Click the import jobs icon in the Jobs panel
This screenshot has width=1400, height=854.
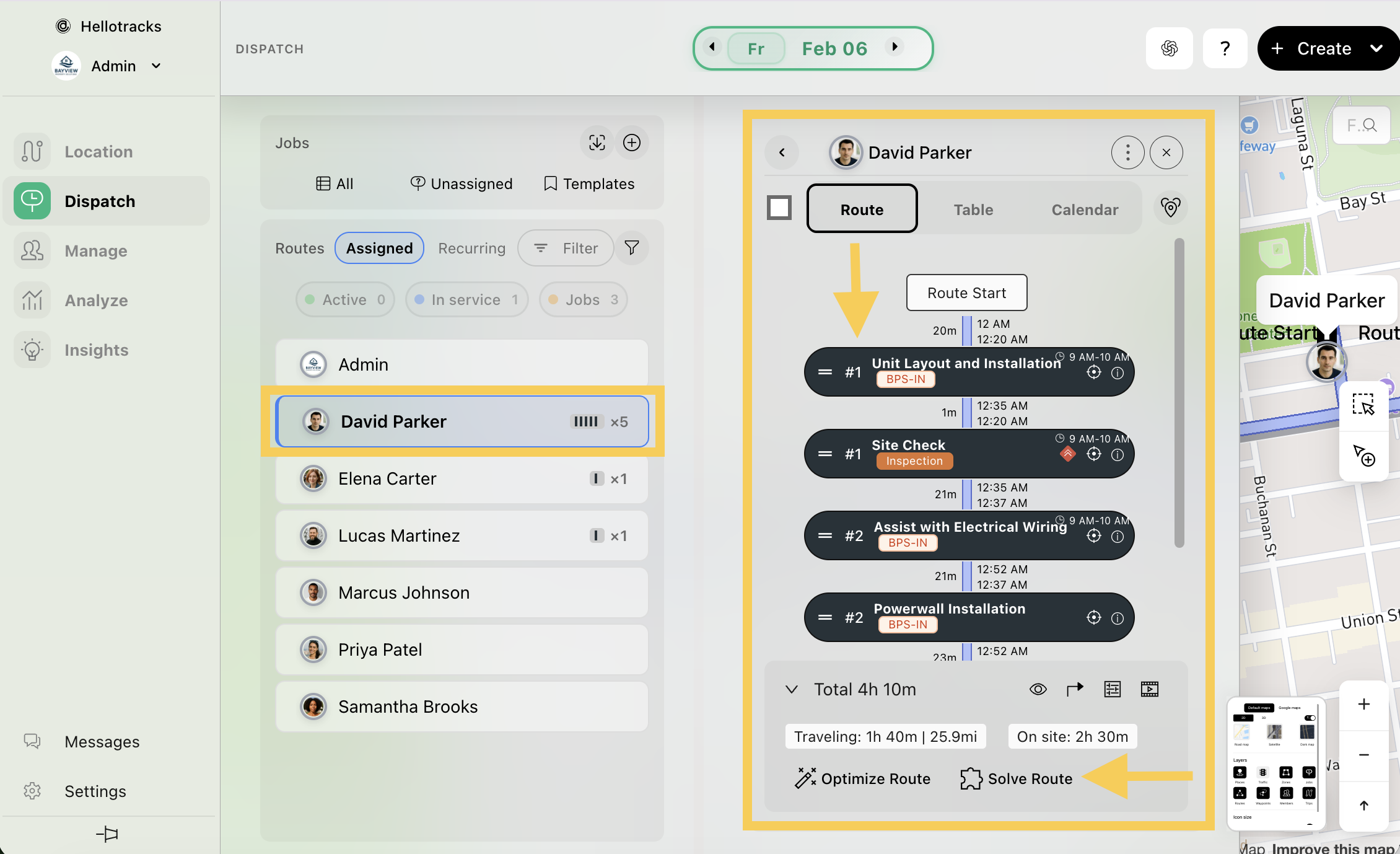click(597, 143)
